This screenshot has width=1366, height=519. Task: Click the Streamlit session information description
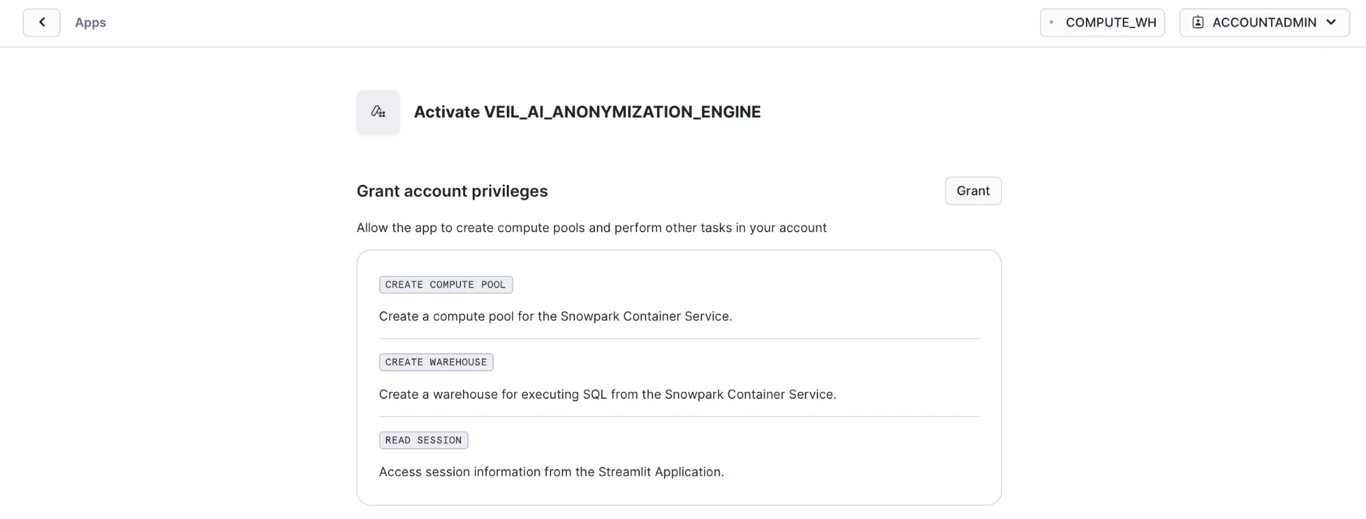[x=551, y=472]
